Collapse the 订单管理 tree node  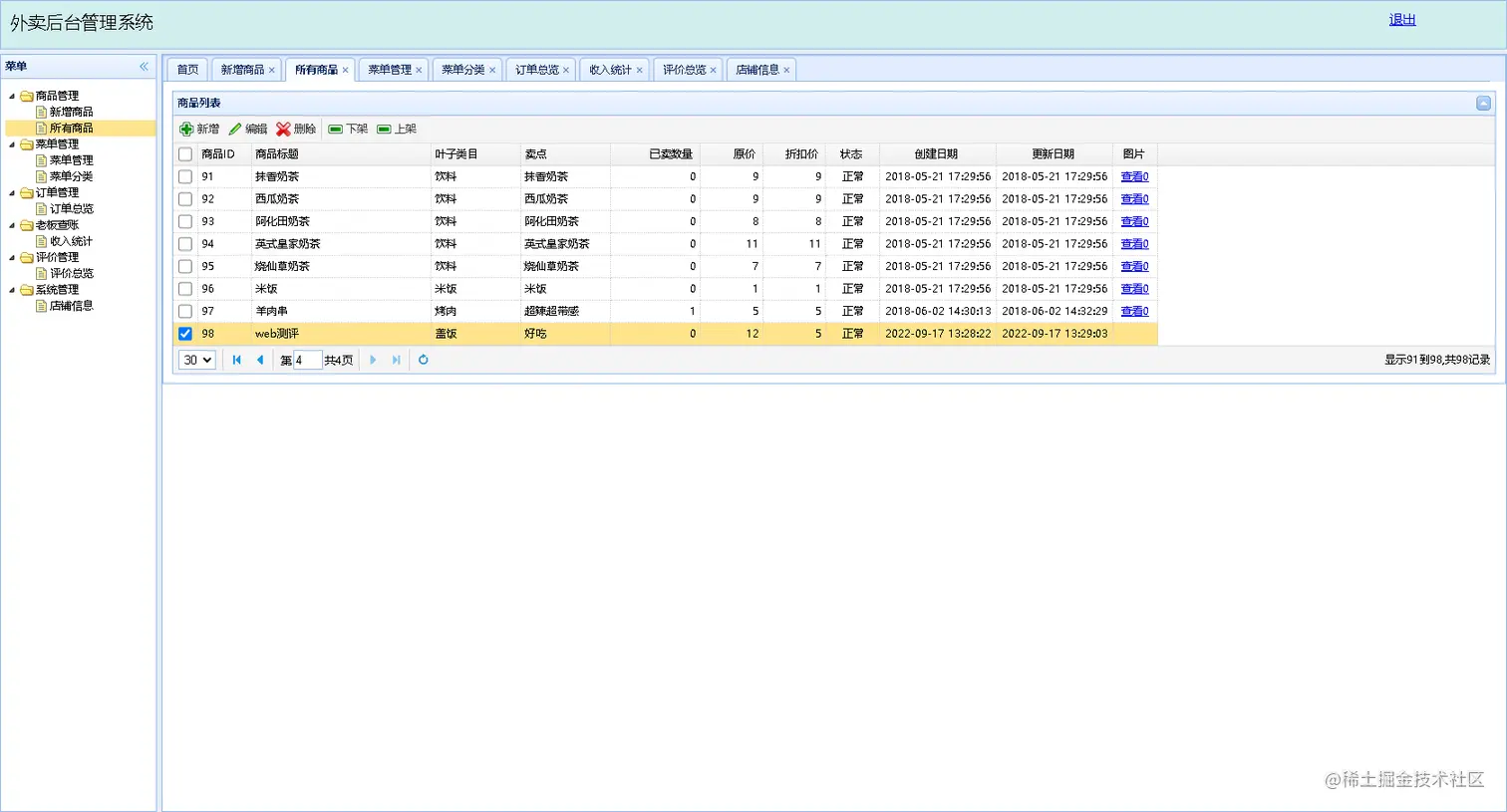coord(12,192)
